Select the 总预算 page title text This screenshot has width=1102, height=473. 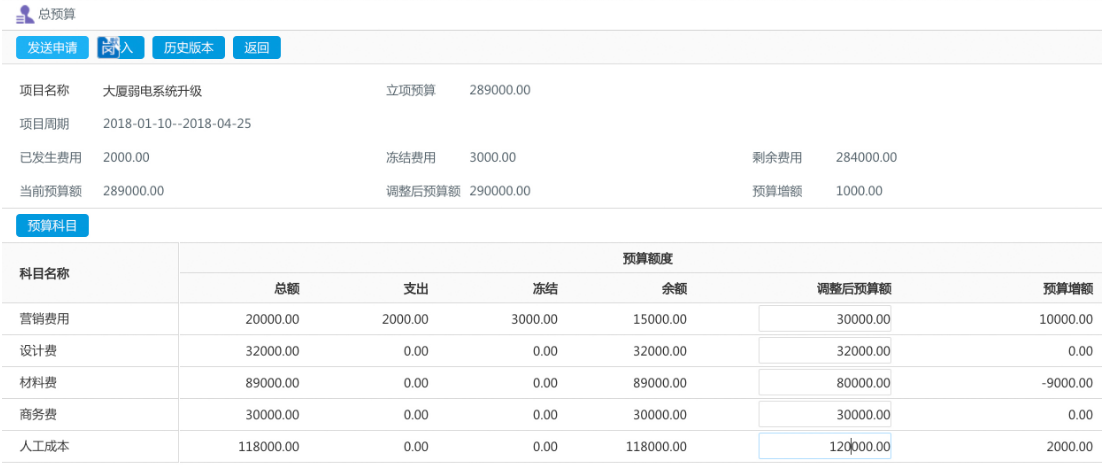click(57, 14)
